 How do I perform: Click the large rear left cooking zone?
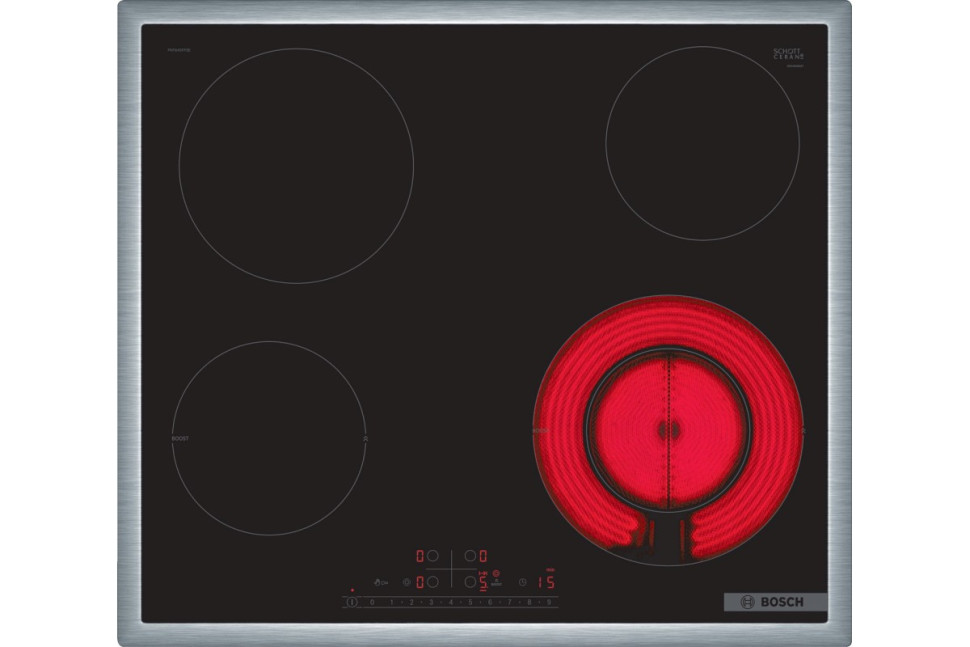coord(296,166)
